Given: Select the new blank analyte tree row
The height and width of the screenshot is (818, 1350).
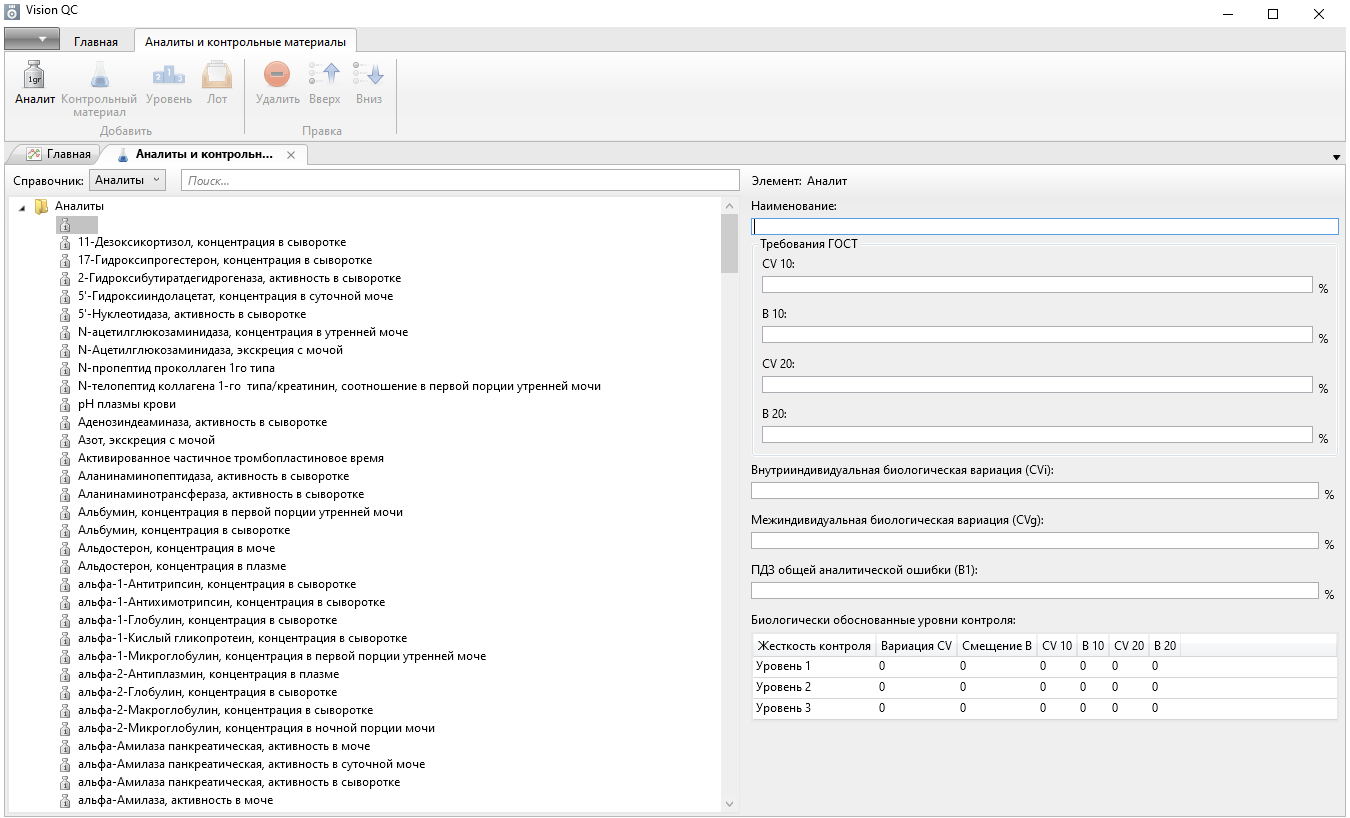Looking at the screenshot, I should tap(77, 224).
